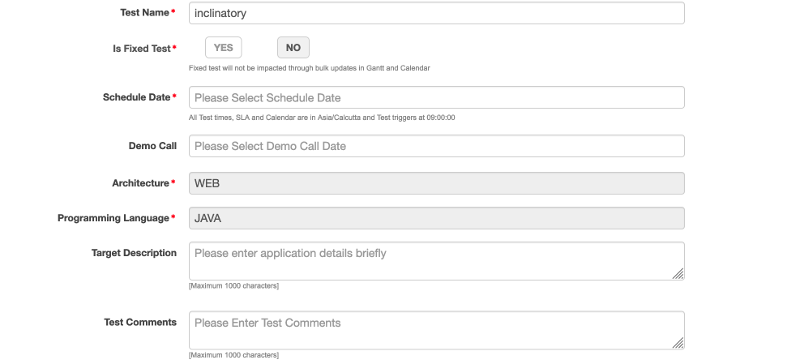Click the Schedule Date label
Image resolution: width=800 pixels, height=364 pixels.
point(136,98)
